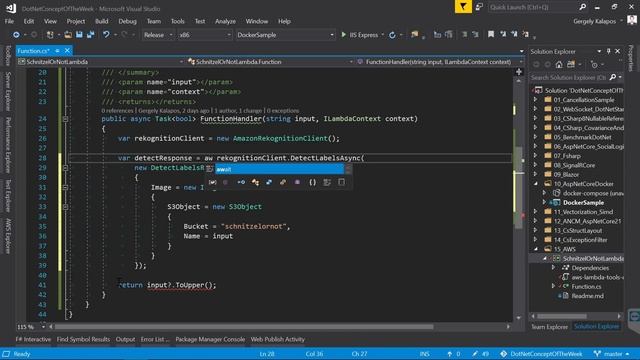The width and height of the screenshot is (640, 360).
Task: Click the editor horizontal scrollbar
Action: 244,327
